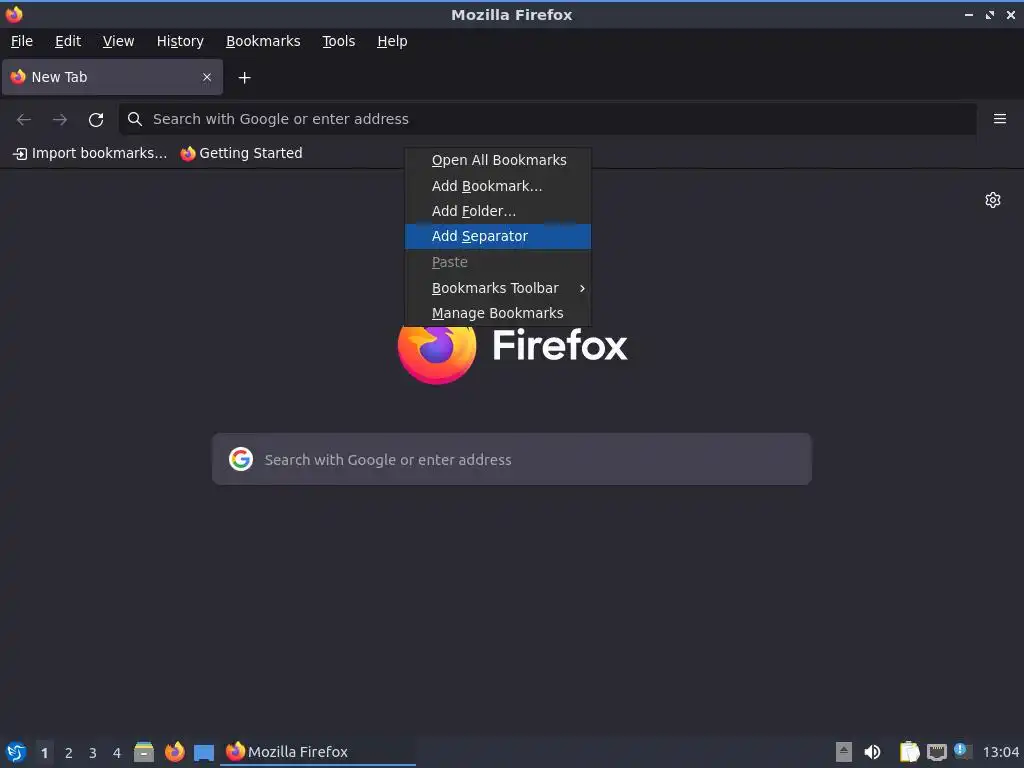
Task: Switch to workspace 4
Action: coord(117,753)
